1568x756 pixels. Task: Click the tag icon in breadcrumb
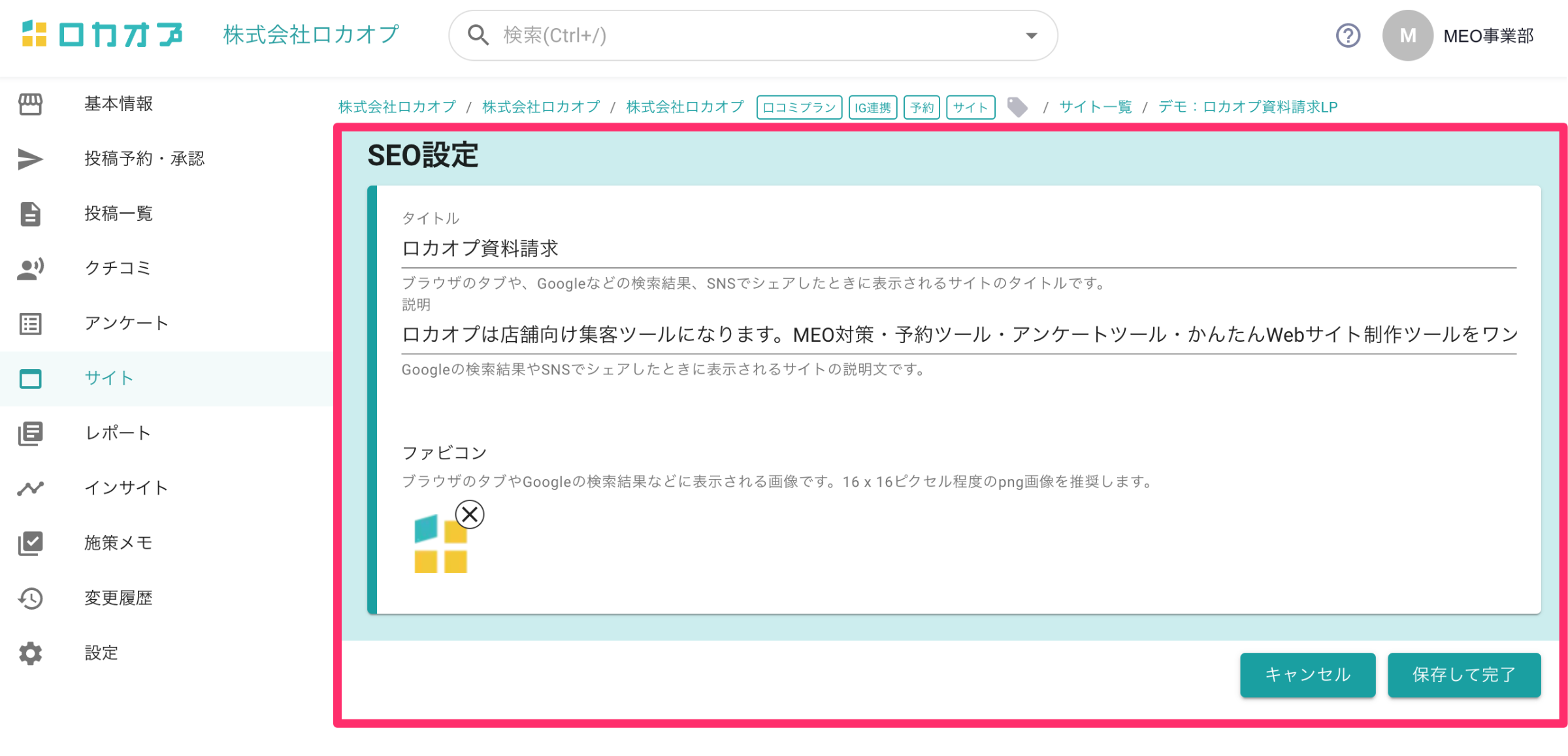[x=1017, y=107]
